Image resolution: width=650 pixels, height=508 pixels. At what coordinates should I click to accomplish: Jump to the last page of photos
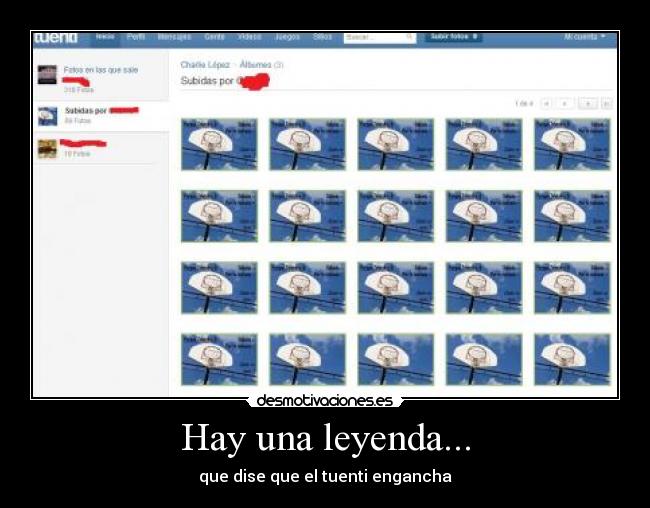[x=606, y=103]
